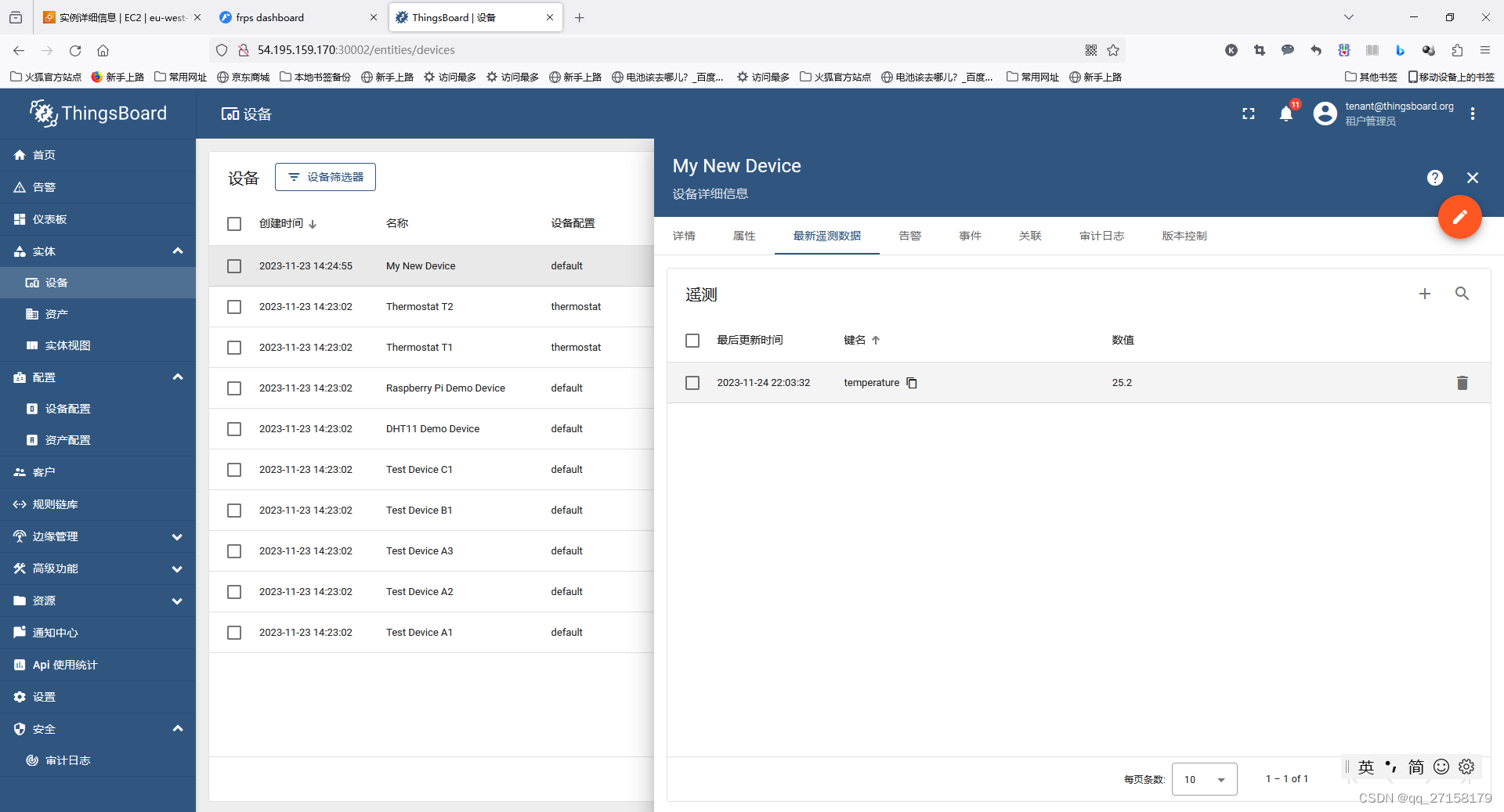
Task: Open 资产 assets in sidebar
Action: [98, 314]
